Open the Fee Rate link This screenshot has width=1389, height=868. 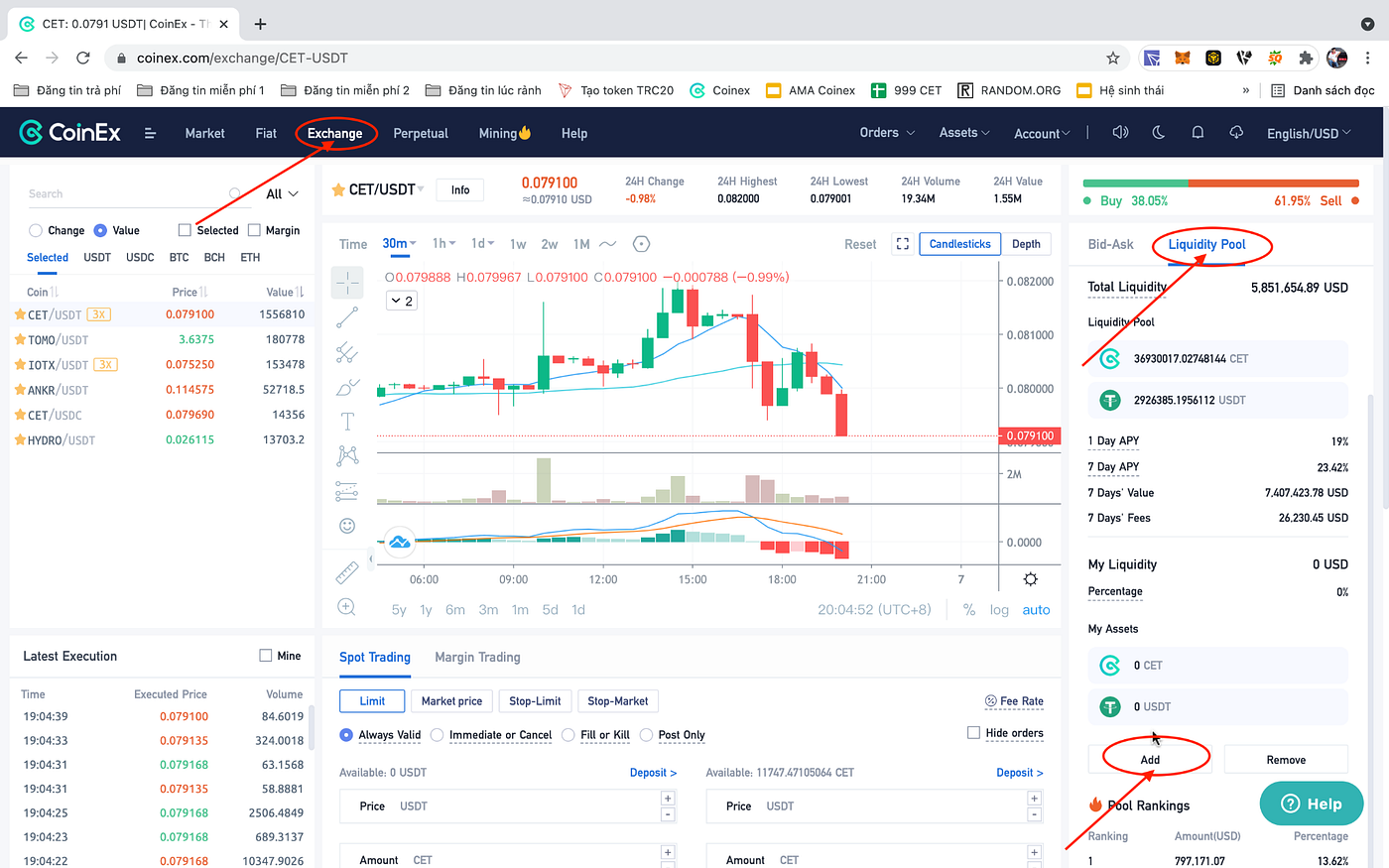(x=1014, y=701)
